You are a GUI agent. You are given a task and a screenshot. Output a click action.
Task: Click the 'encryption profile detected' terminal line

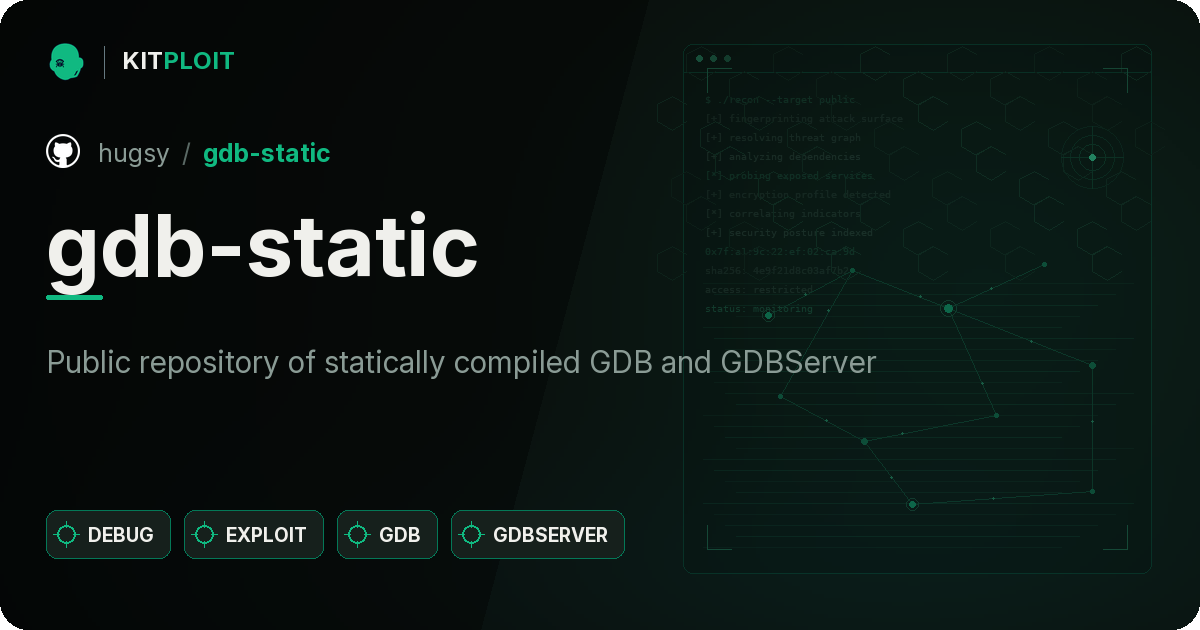tap(798, 195)
